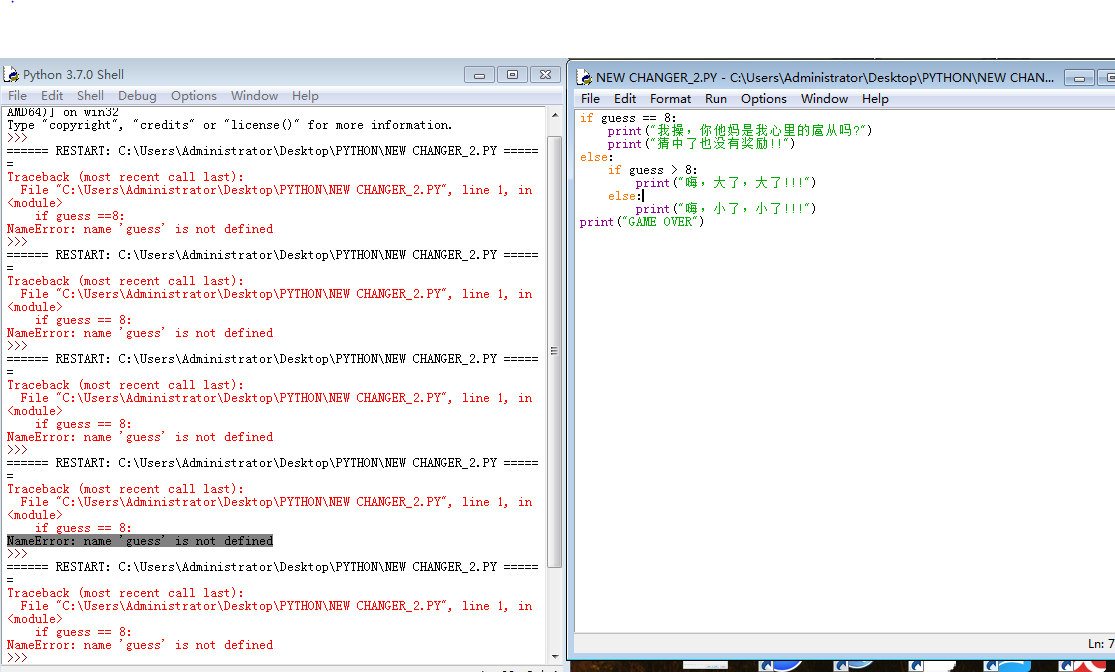Click the empty >>> prompt at shell bottom
The image size is (1115, 672).
17,658
